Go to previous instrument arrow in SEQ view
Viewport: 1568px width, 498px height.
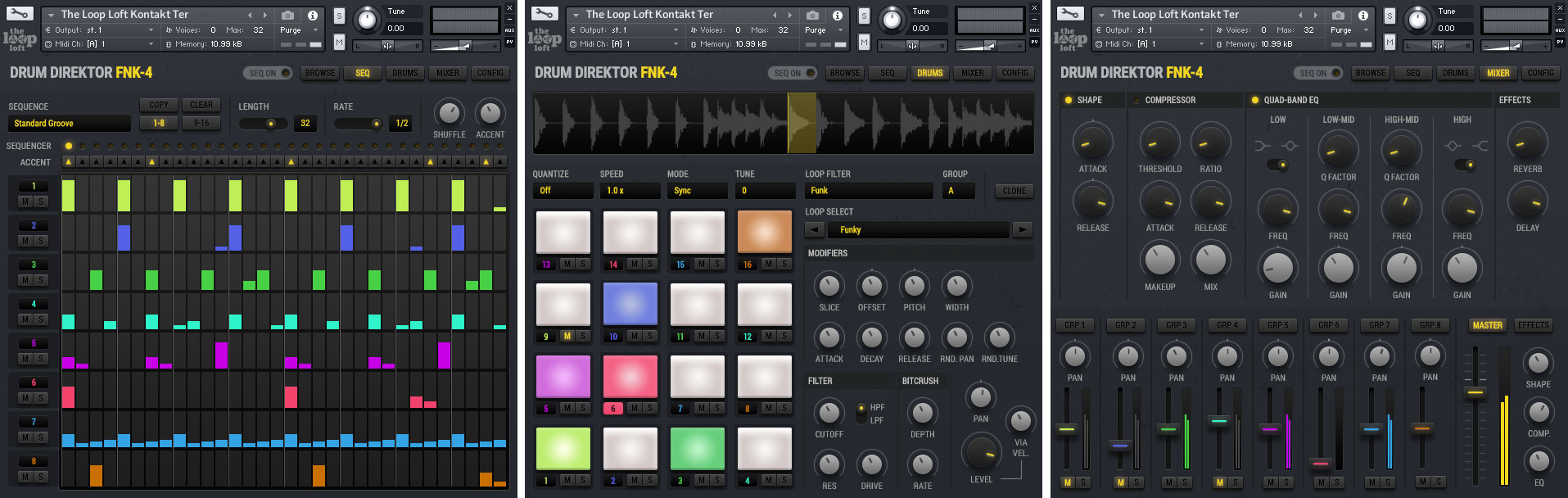(250, 15)
